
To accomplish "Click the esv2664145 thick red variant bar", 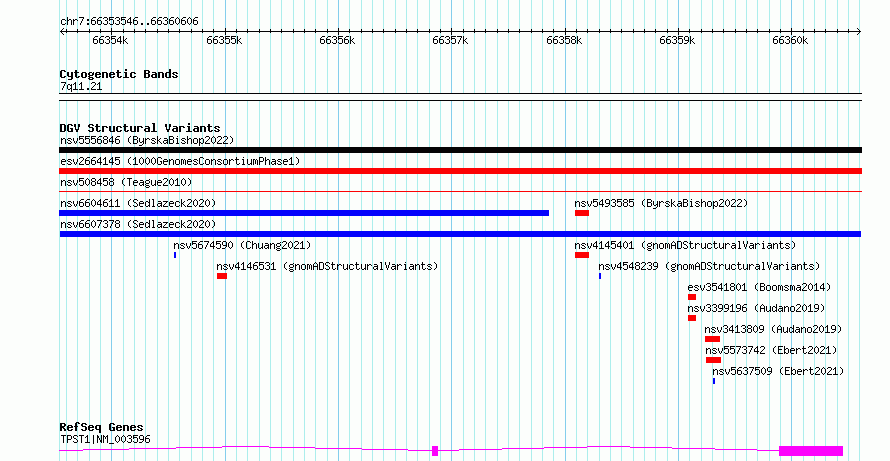I will (x=460, y=171).
